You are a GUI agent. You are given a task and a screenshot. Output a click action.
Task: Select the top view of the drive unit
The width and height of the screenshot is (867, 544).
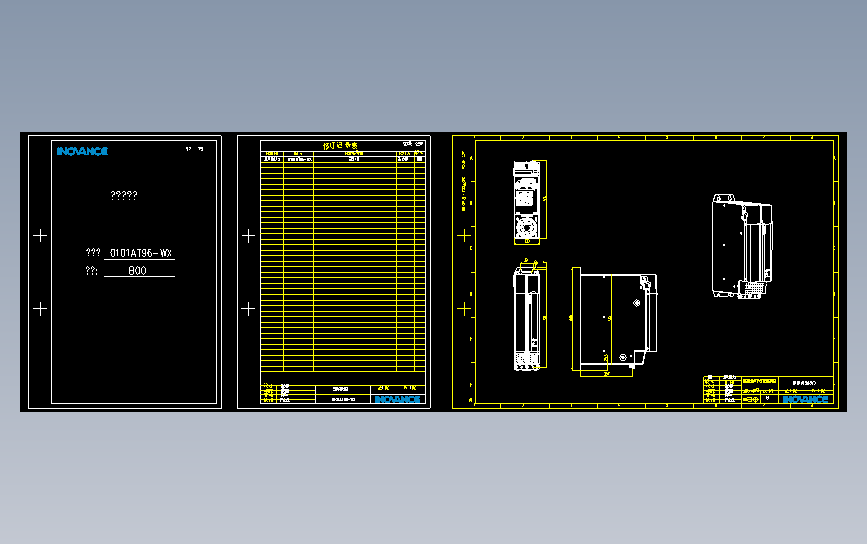click(x=527, y=202)
